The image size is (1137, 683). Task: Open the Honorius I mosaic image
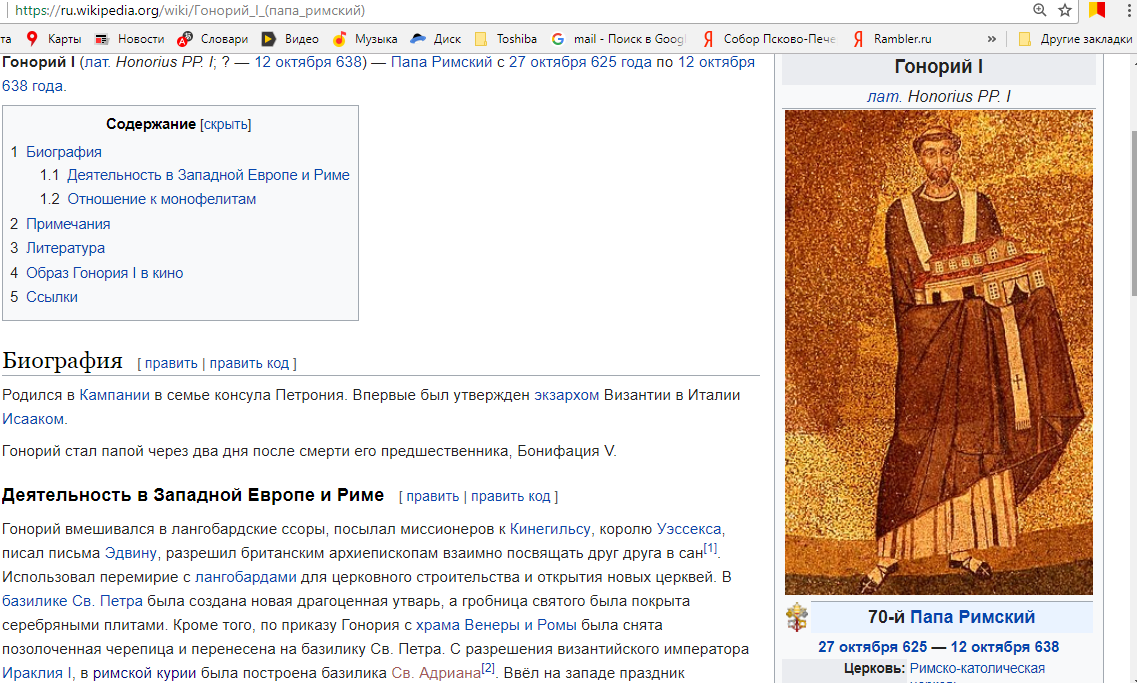pos(938,352)
